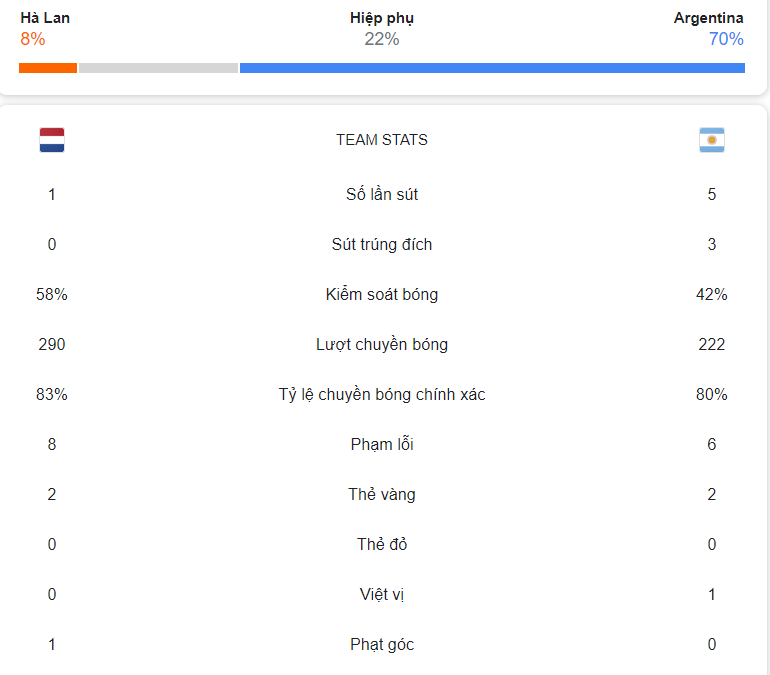Click Argentina's 70% win probability

(726, 39)
